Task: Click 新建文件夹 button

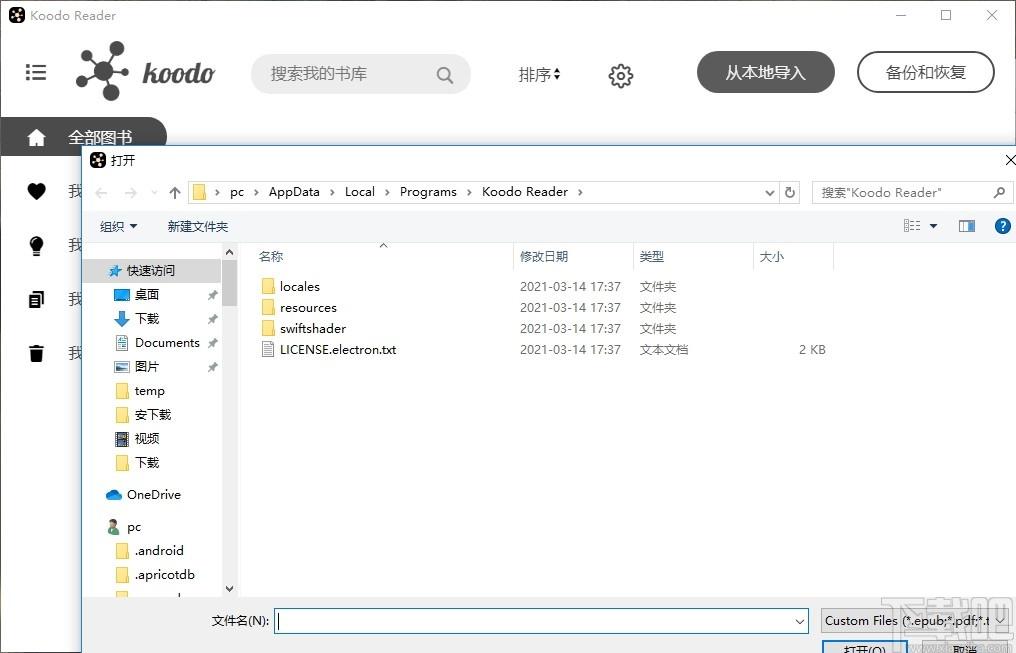Action: 198,226
